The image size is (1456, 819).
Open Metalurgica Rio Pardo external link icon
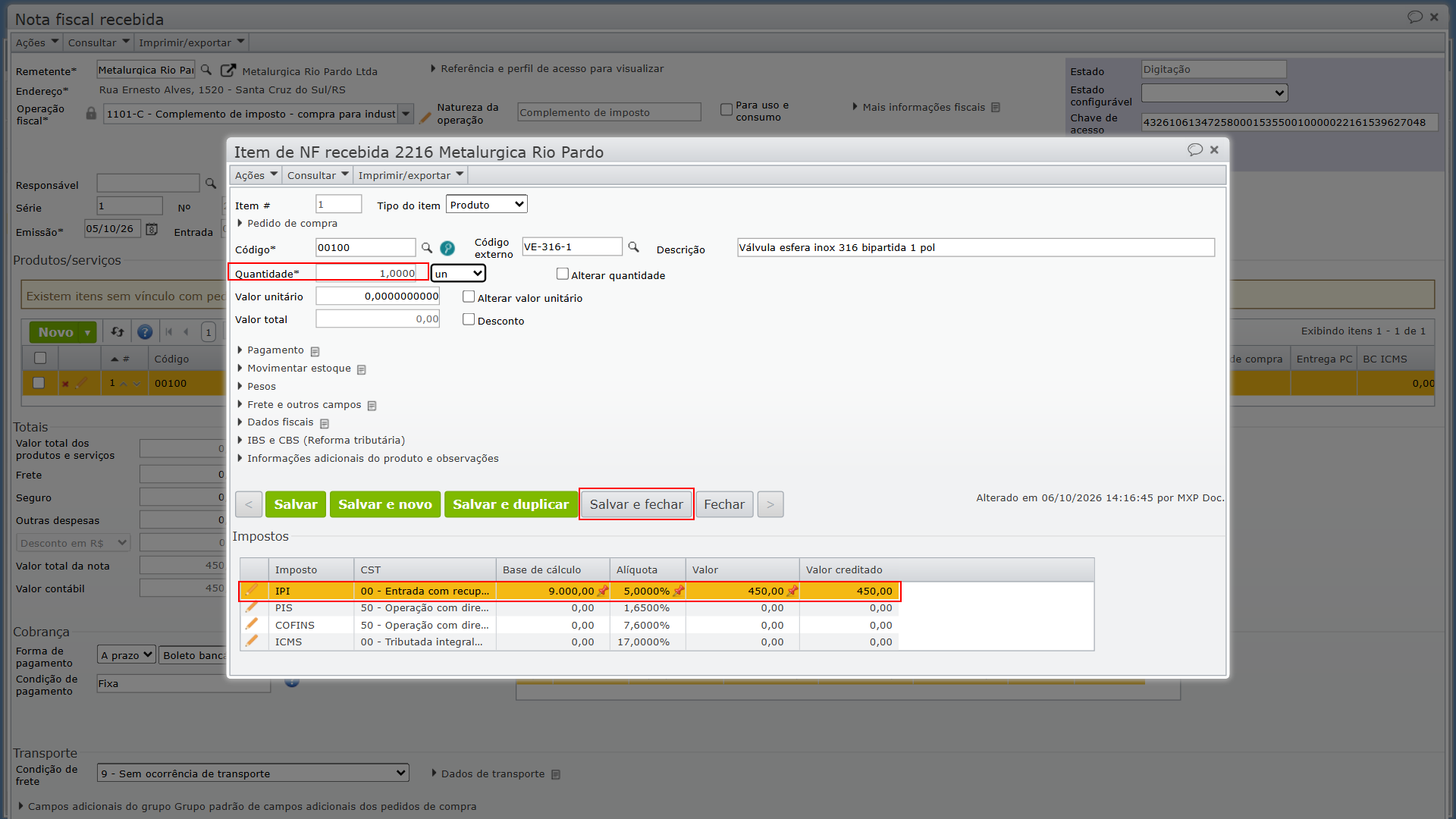click(228, 70)
